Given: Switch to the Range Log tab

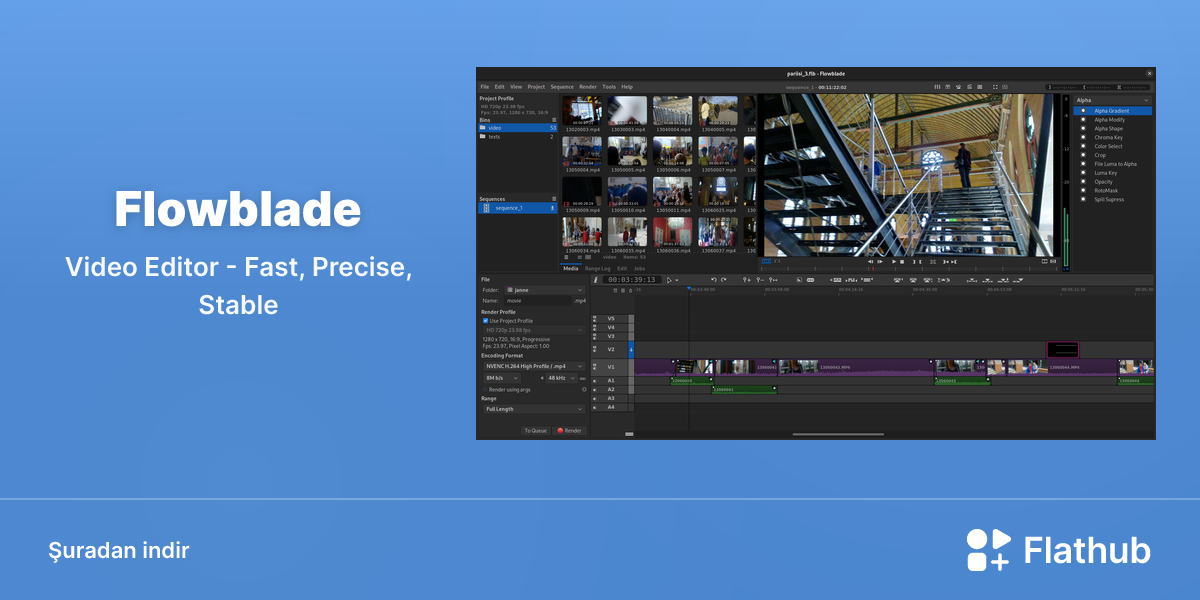Looking at the screenshot, I should (598, 269).
